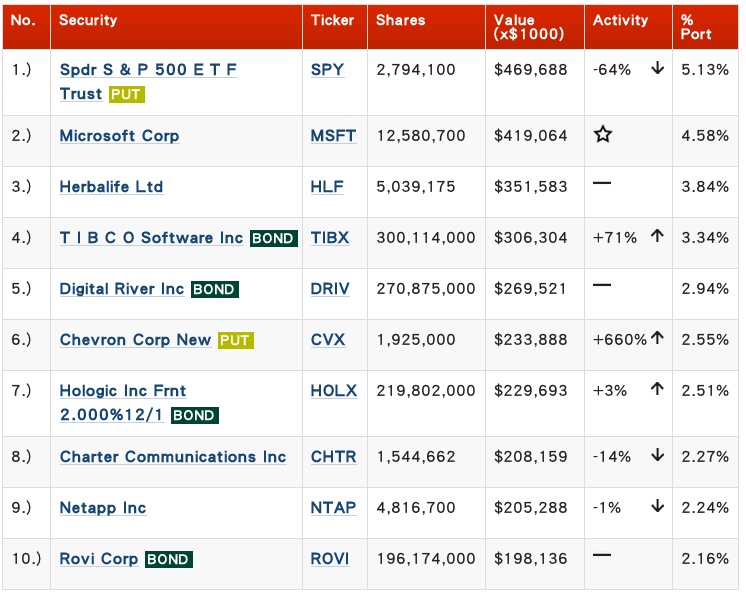746x597 pixels.
Task: Click the NTAP ticker link
Action: (x=333, y=508)
